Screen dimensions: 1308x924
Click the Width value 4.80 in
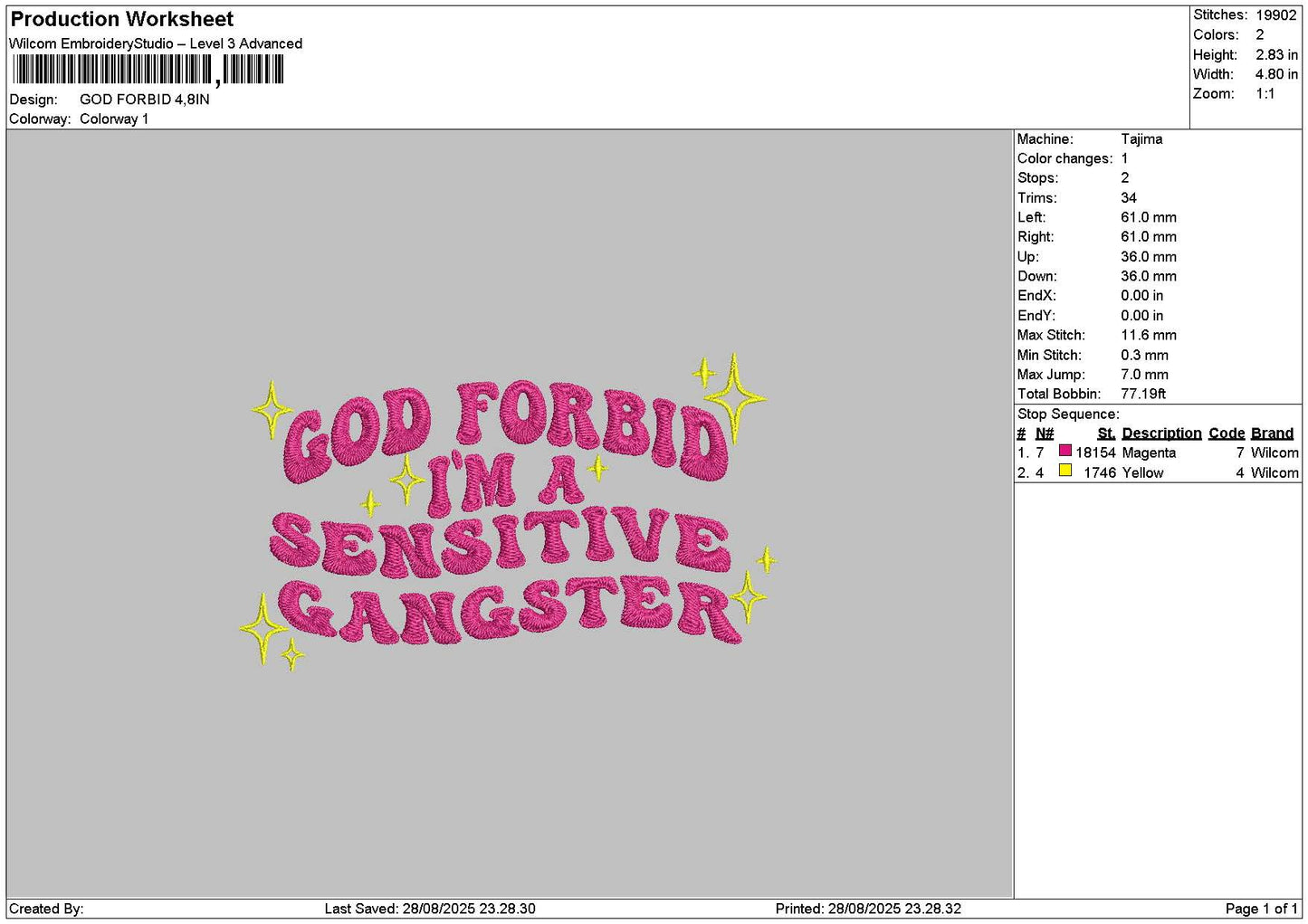pos(1276,74)
